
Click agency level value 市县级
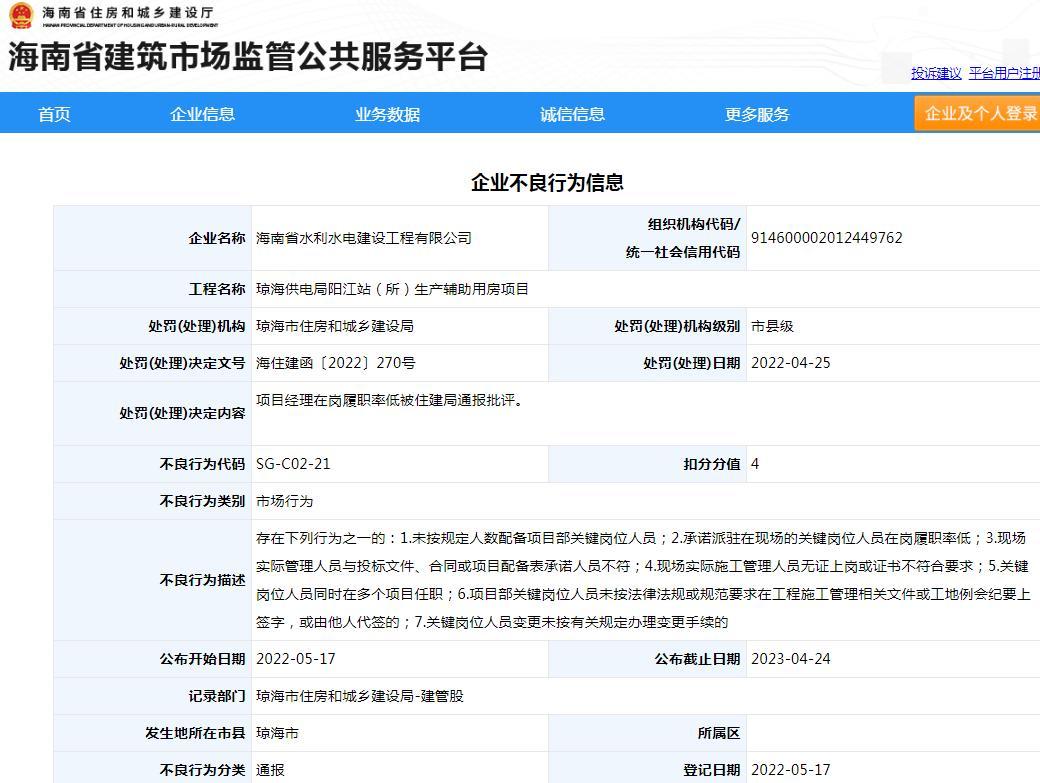[x=772, y=326]
